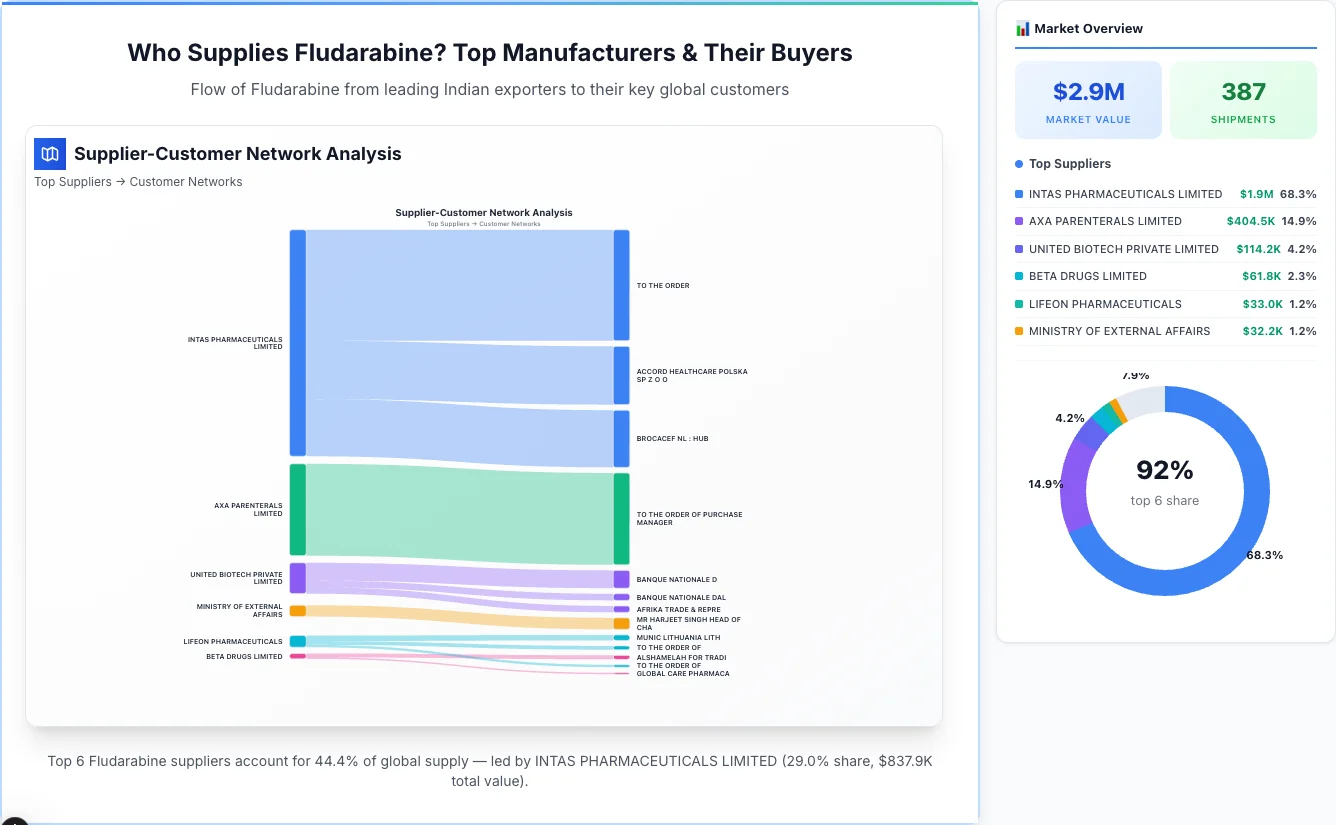The height and width of the screenshot is (825, 1336).
Task: Click the 387 SHIPMENTS card
Action: coord(1243,99)
